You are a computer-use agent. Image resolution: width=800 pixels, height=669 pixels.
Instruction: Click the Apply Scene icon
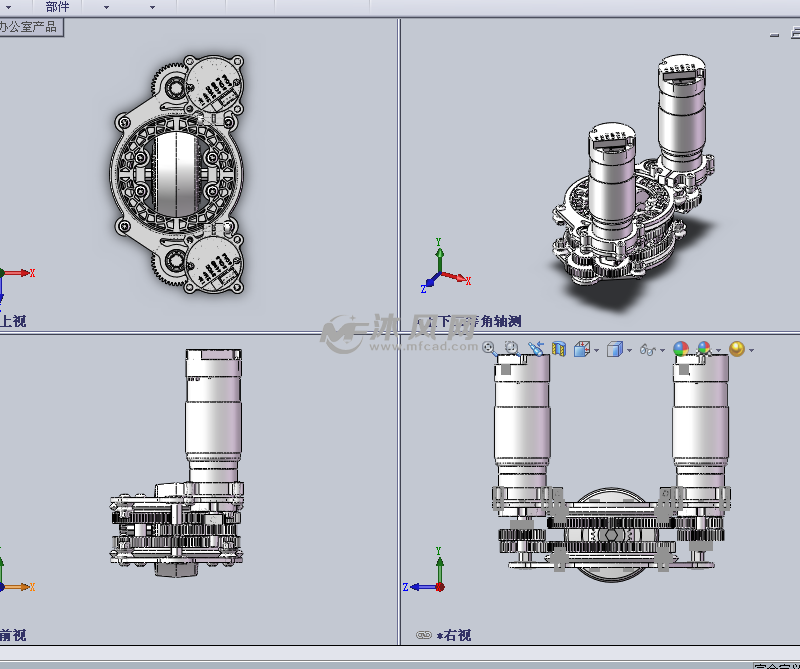coord(705,349)
